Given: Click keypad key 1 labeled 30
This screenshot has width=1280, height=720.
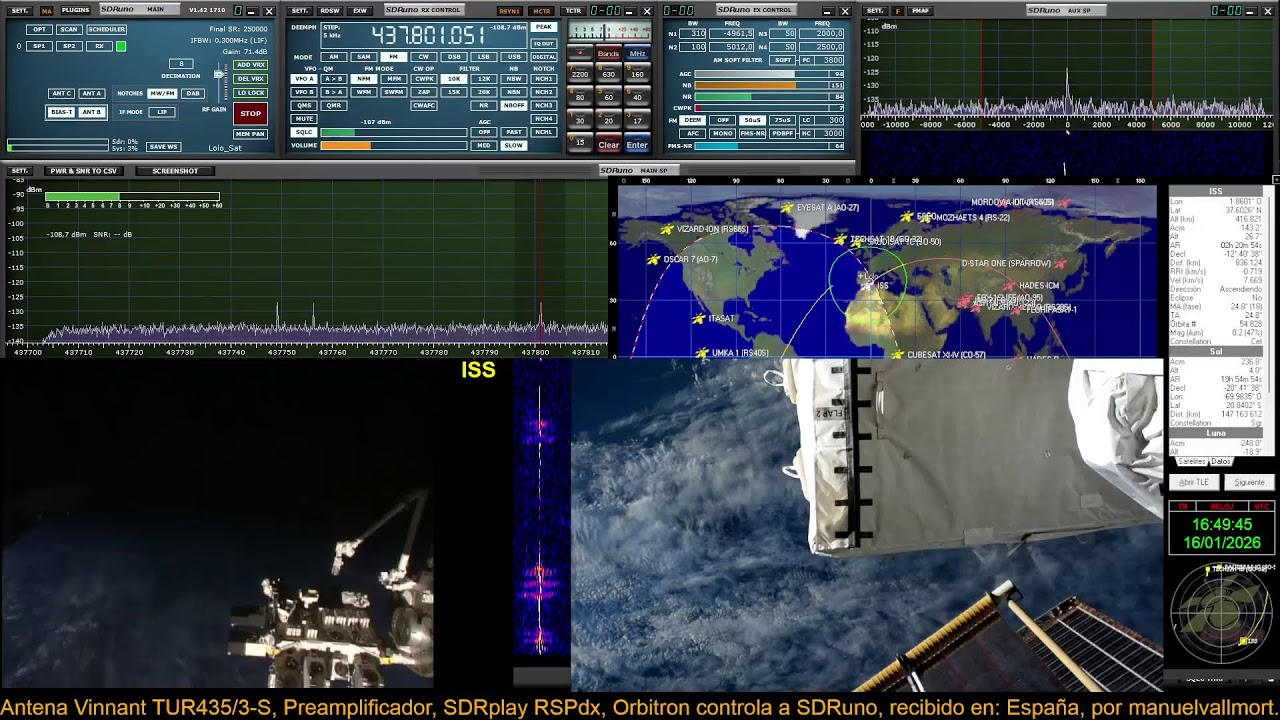Looking at the screenshot, I should (x=579, y=120).
